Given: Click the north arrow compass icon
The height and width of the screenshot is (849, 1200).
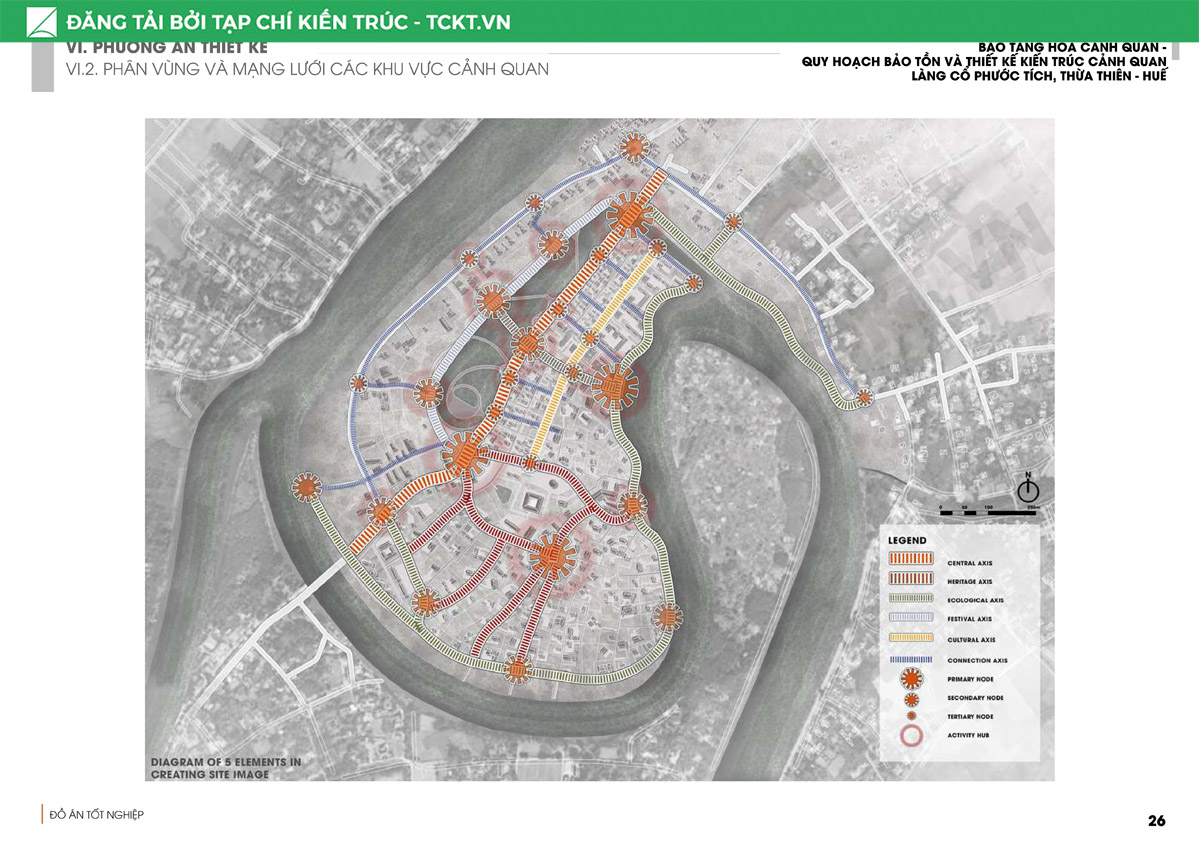Looking at the screenshot, I should pos(1027,490).
